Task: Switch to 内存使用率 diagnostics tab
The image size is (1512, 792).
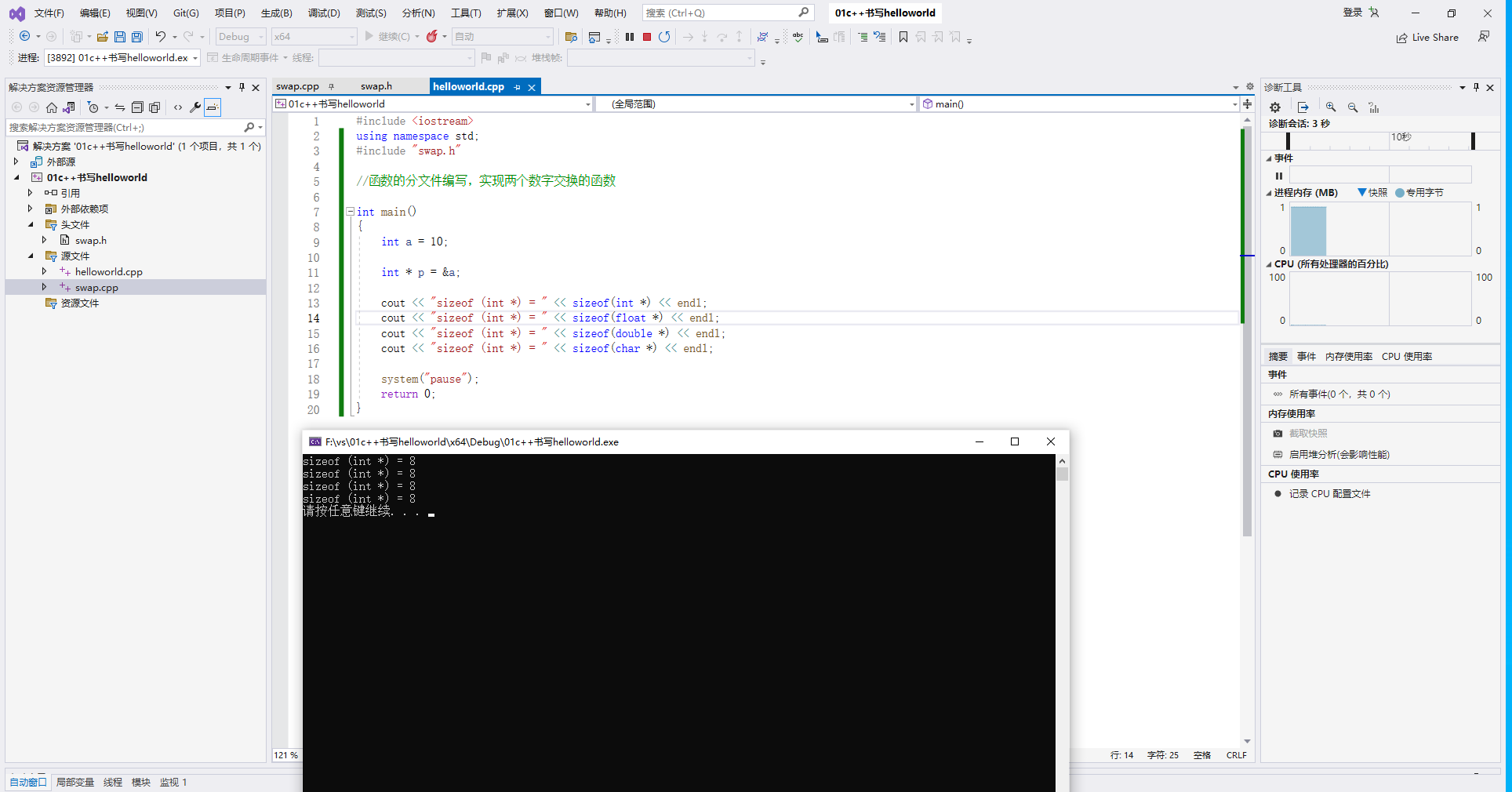Action: pyautogui.click(x=1349, y=356)
